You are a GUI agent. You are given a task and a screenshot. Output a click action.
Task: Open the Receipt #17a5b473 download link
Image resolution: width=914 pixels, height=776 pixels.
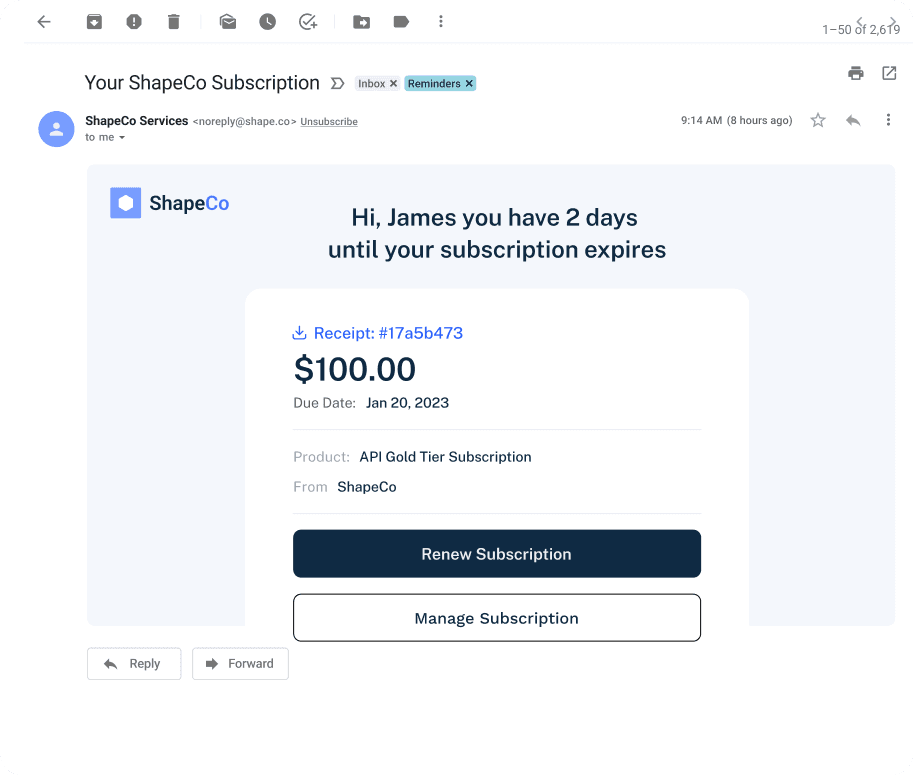tap(377, 333)
